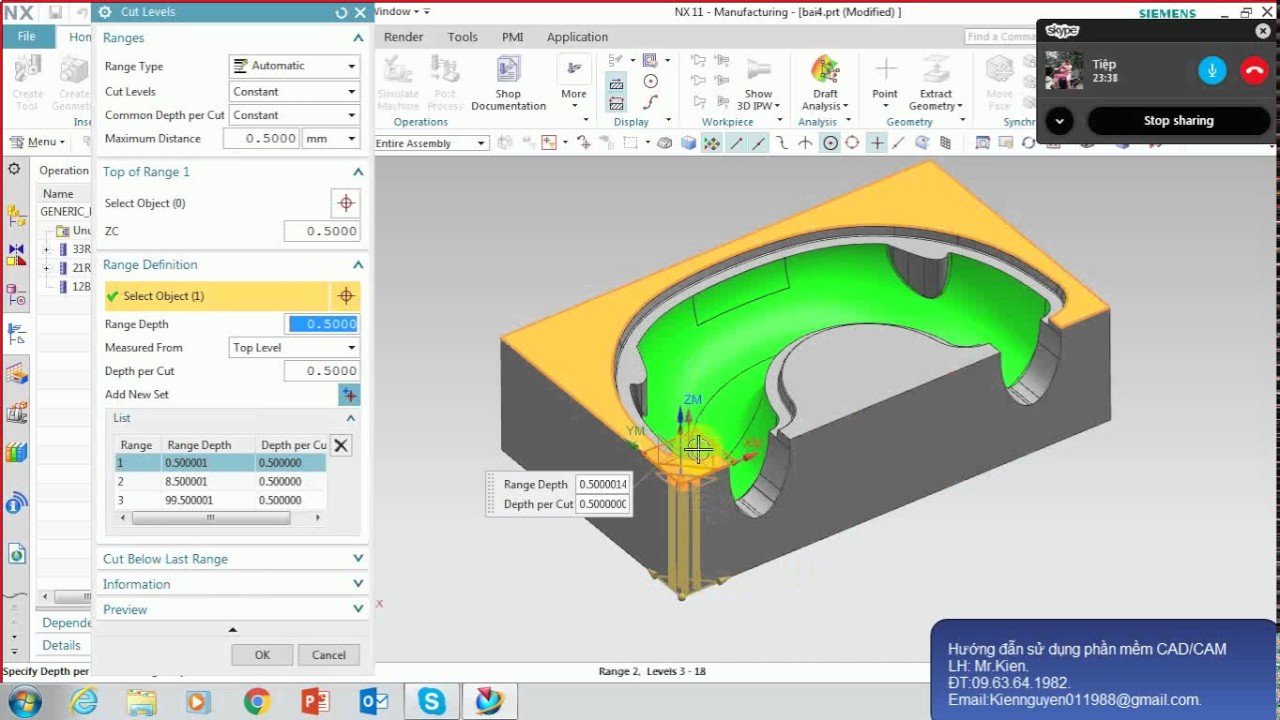The width and height of the screenshot is (1280, 720).
Task: Click the ZC value field
Action: (x=321, y=231)
